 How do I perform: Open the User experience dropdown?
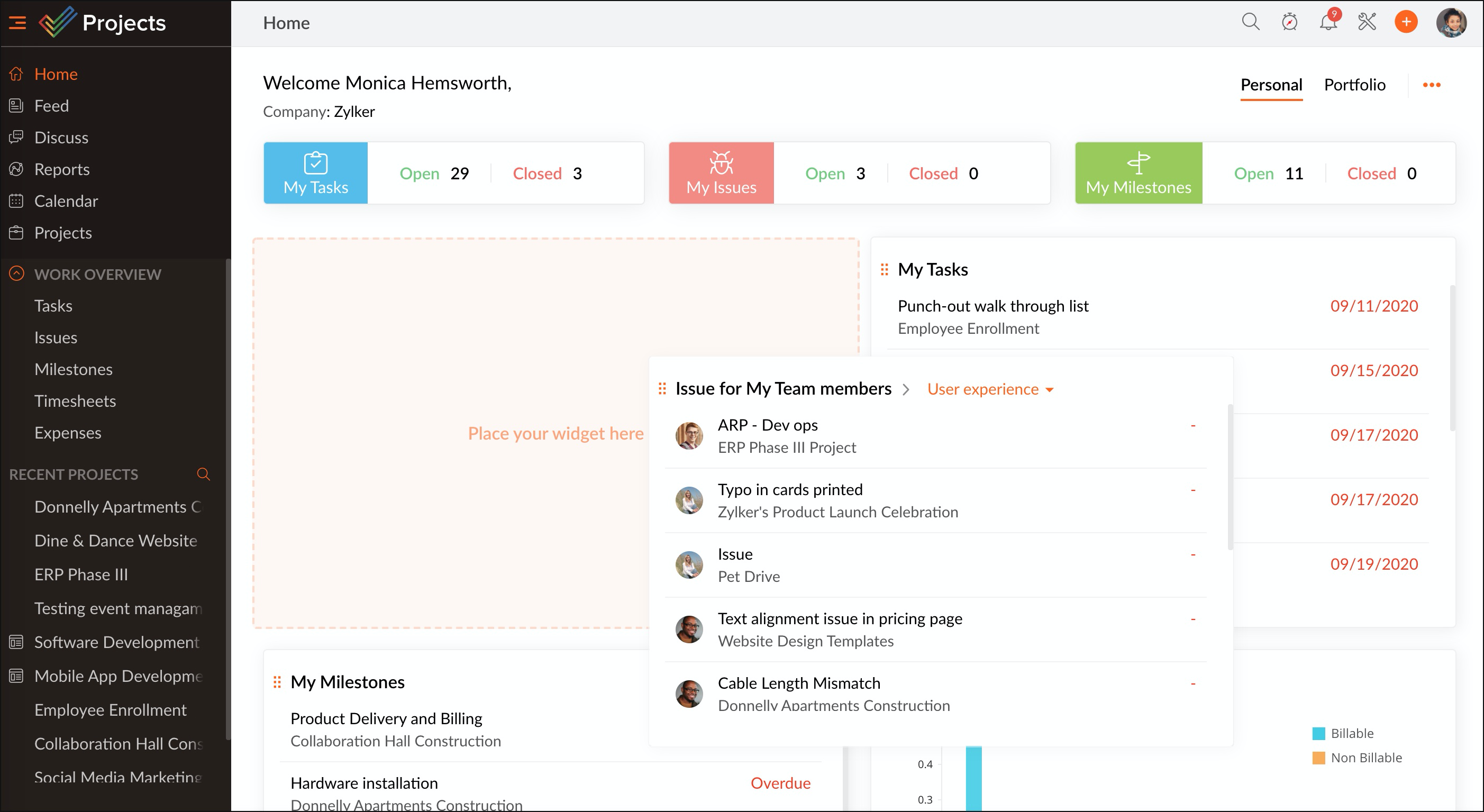click(990, 389)
